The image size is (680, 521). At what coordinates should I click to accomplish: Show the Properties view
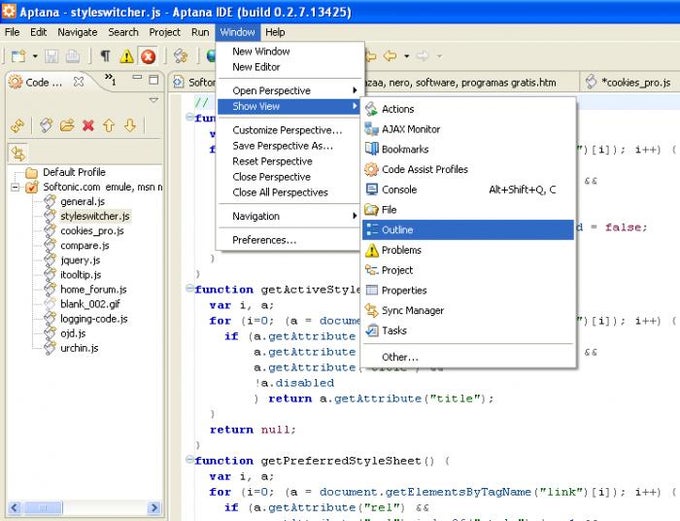468,290
